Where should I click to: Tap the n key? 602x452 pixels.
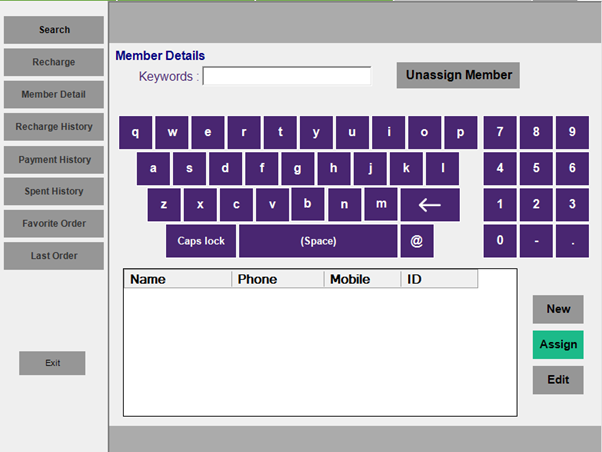tap(344, 205)
